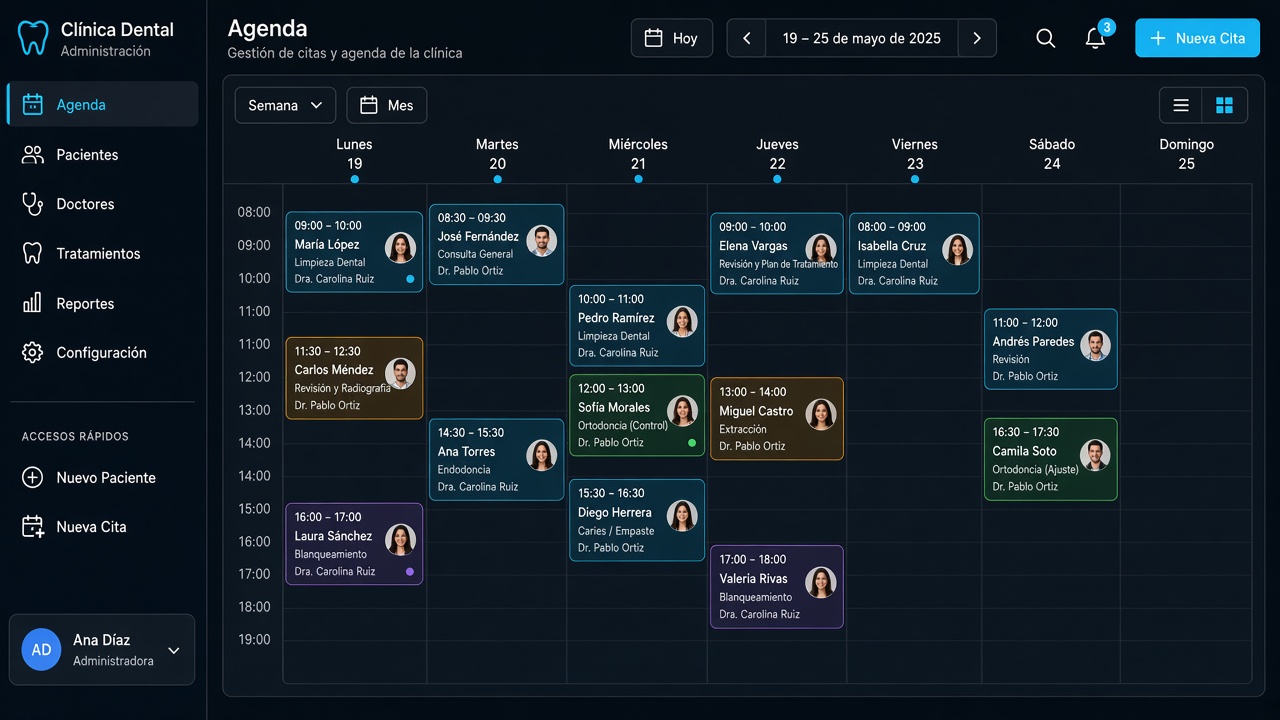The image size is (1280, 720).
Task: Click the Tratamientos tooth icon
Action: tap(33, 253)
